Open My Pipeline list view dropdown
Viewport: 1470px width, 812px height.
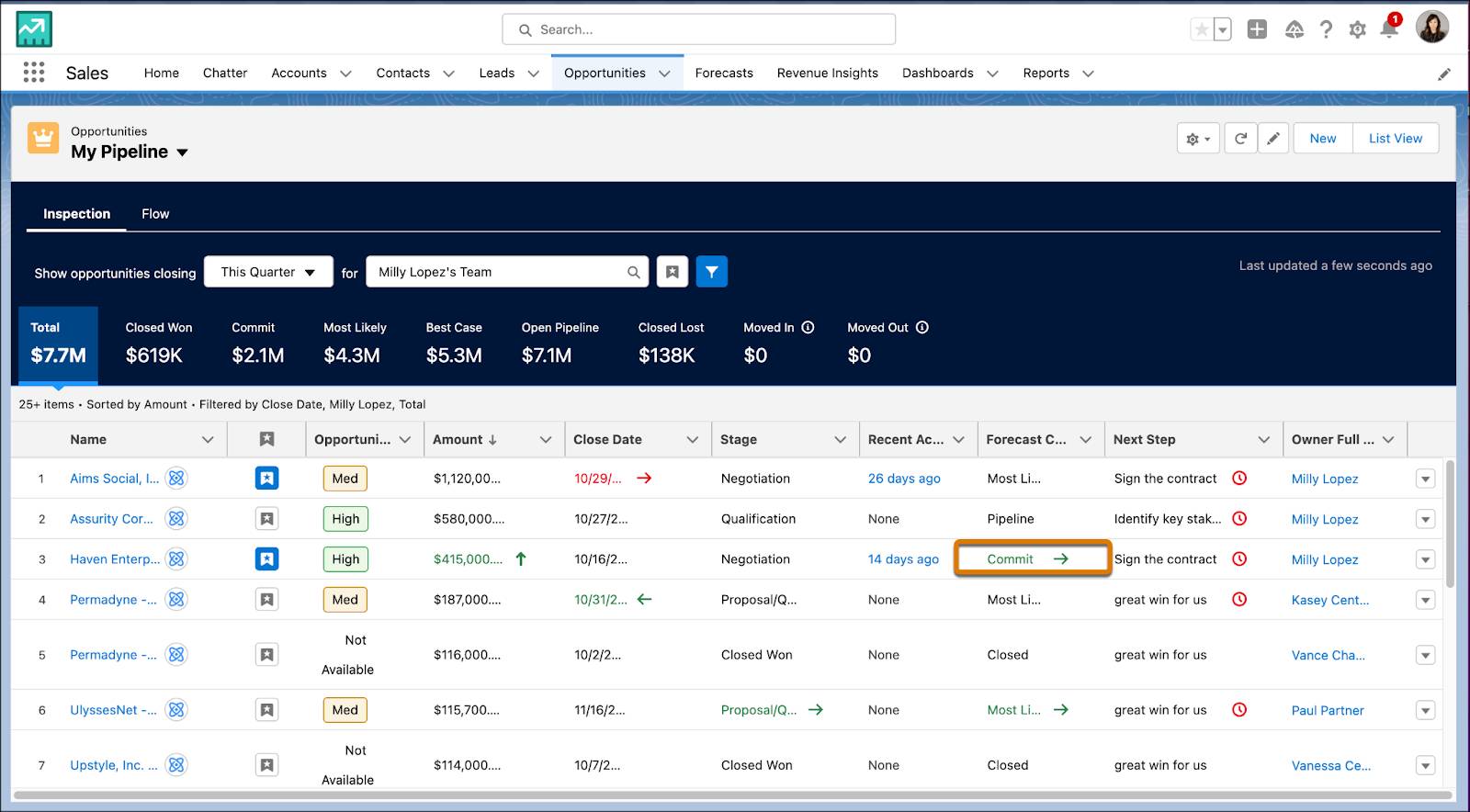point(182,152)
